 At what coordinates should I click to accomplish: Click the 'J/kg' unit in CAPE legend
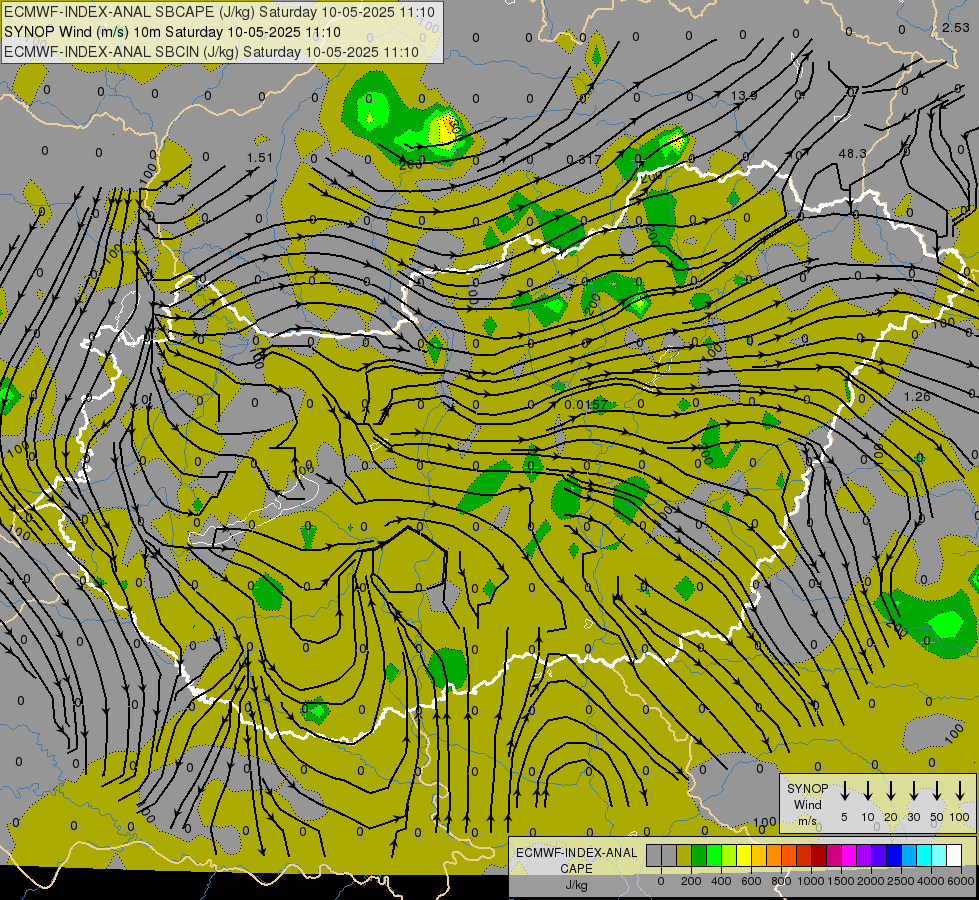click(576, 885)
